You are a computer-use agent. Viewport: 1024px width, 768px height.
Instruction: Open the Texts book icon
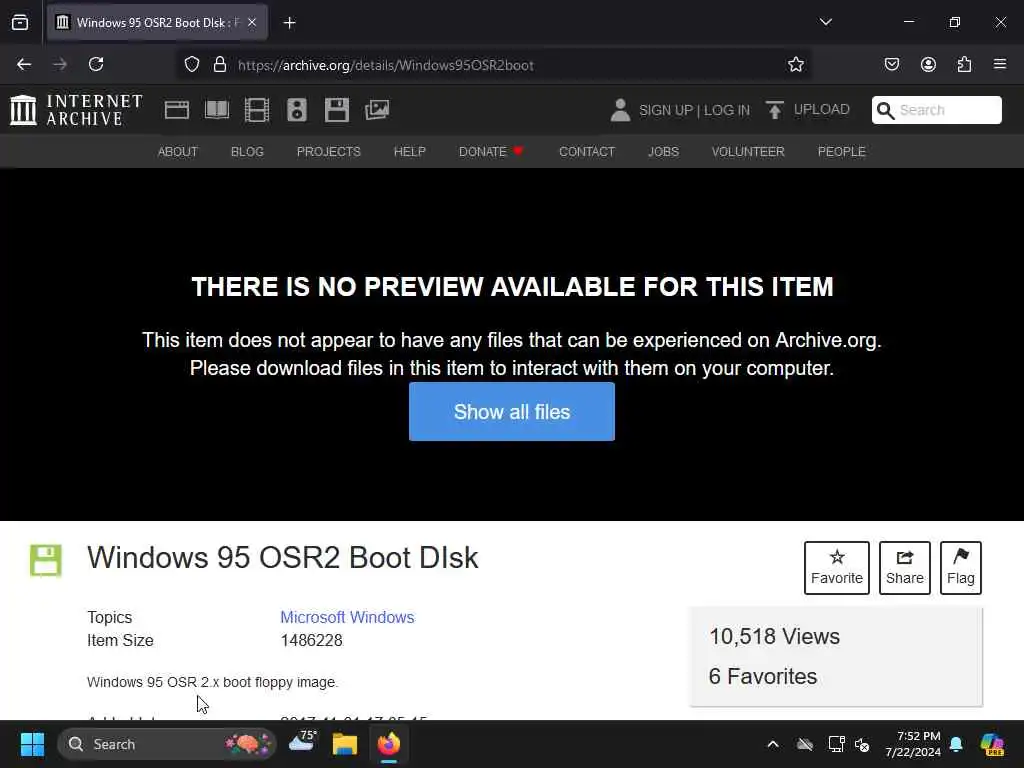click(x=217, y=110)
